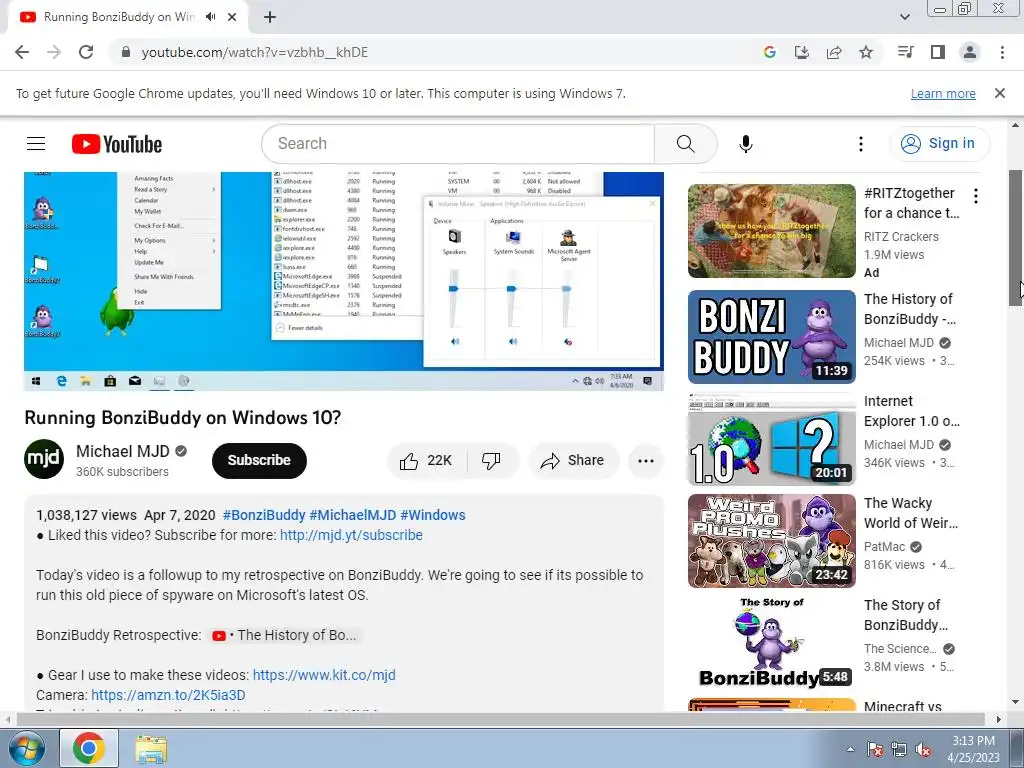
Task: Open The Story of BonziBuddy thumbnail
Action: point(771,643)
